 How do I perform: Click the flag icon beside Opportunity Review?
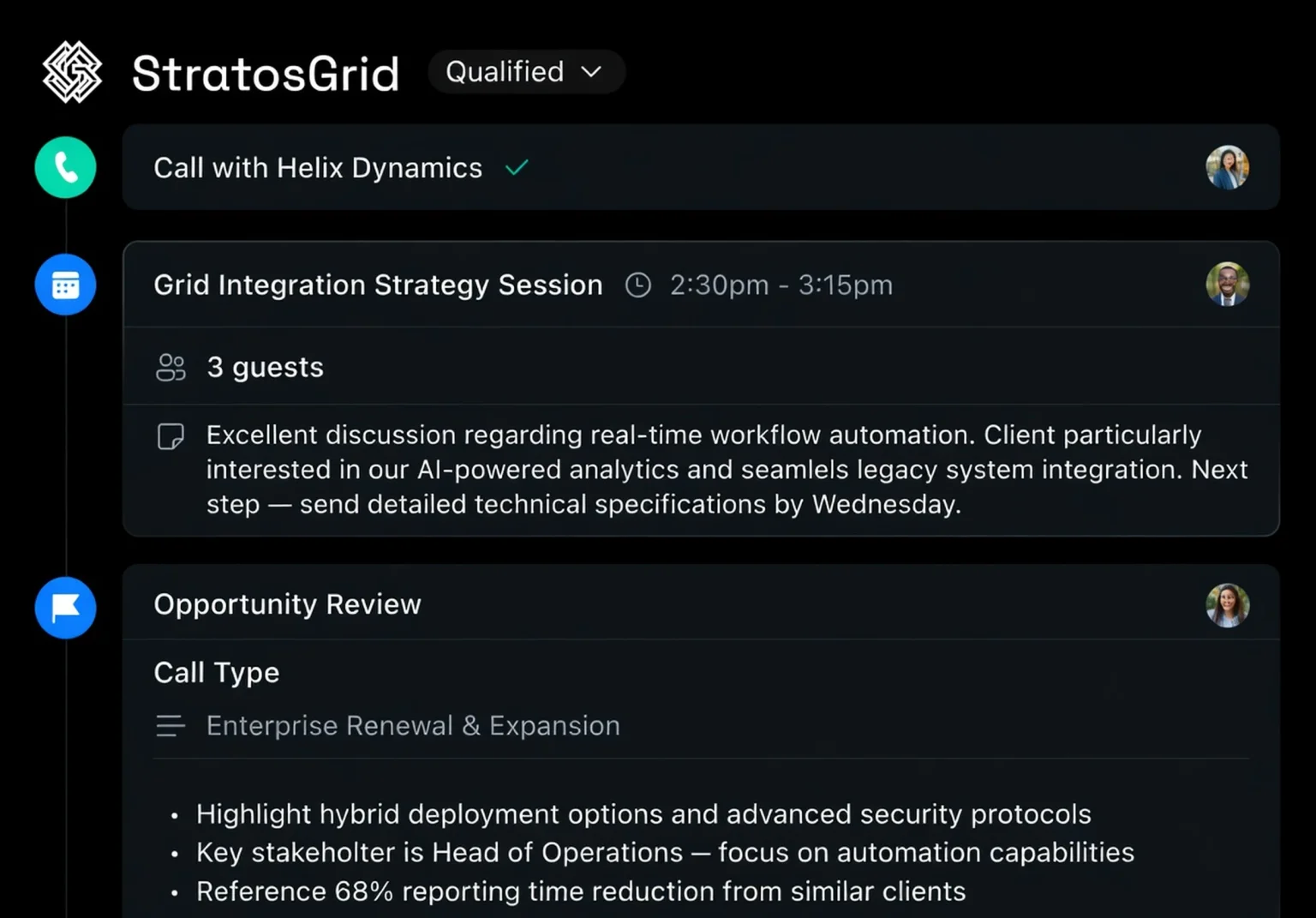point(65,608)
